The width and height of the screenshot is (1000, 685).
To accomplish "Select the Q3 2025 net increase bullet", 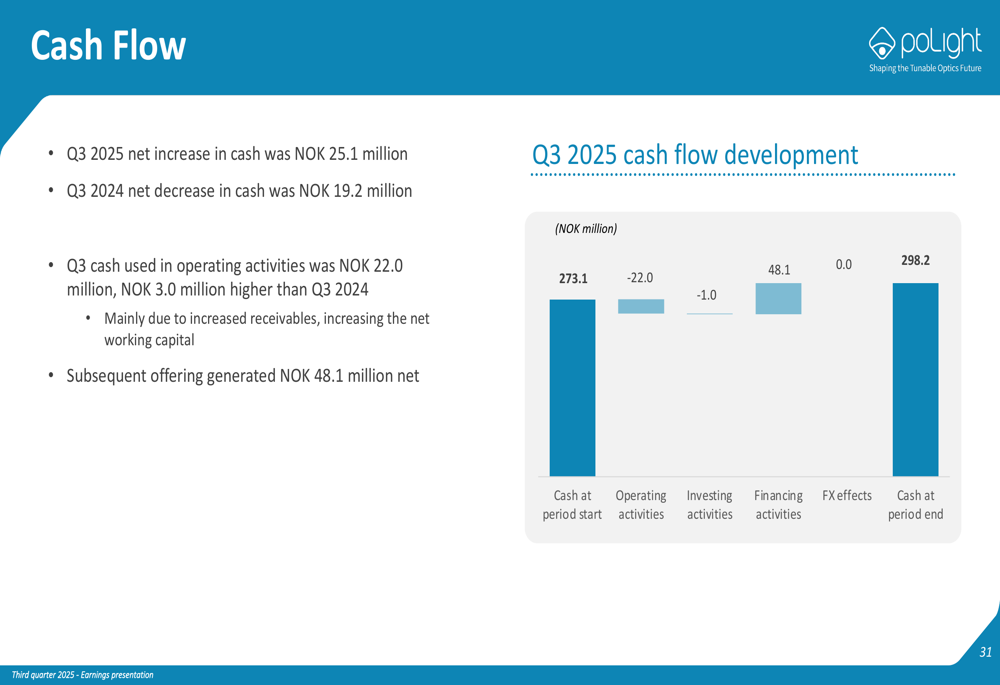I will click(x=237, y=155).
